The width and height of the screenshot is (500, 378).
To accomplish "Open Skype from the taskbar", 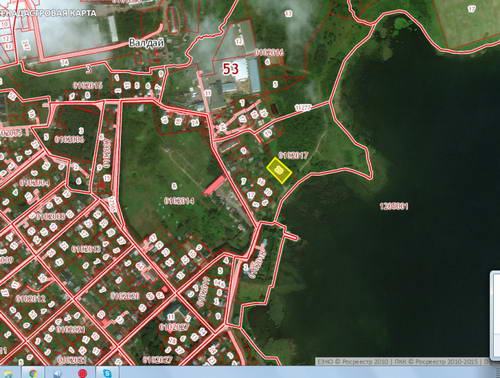I will coord(107,373).
